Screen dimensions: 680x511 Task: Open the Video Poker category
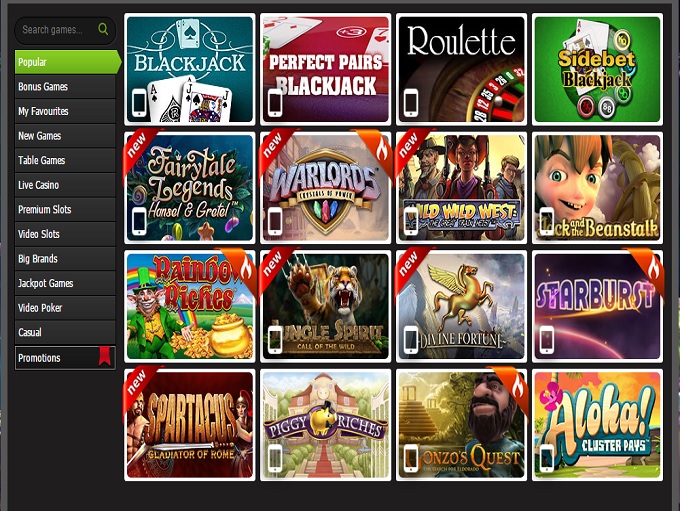pyautogui.click(x=65, y=308)
